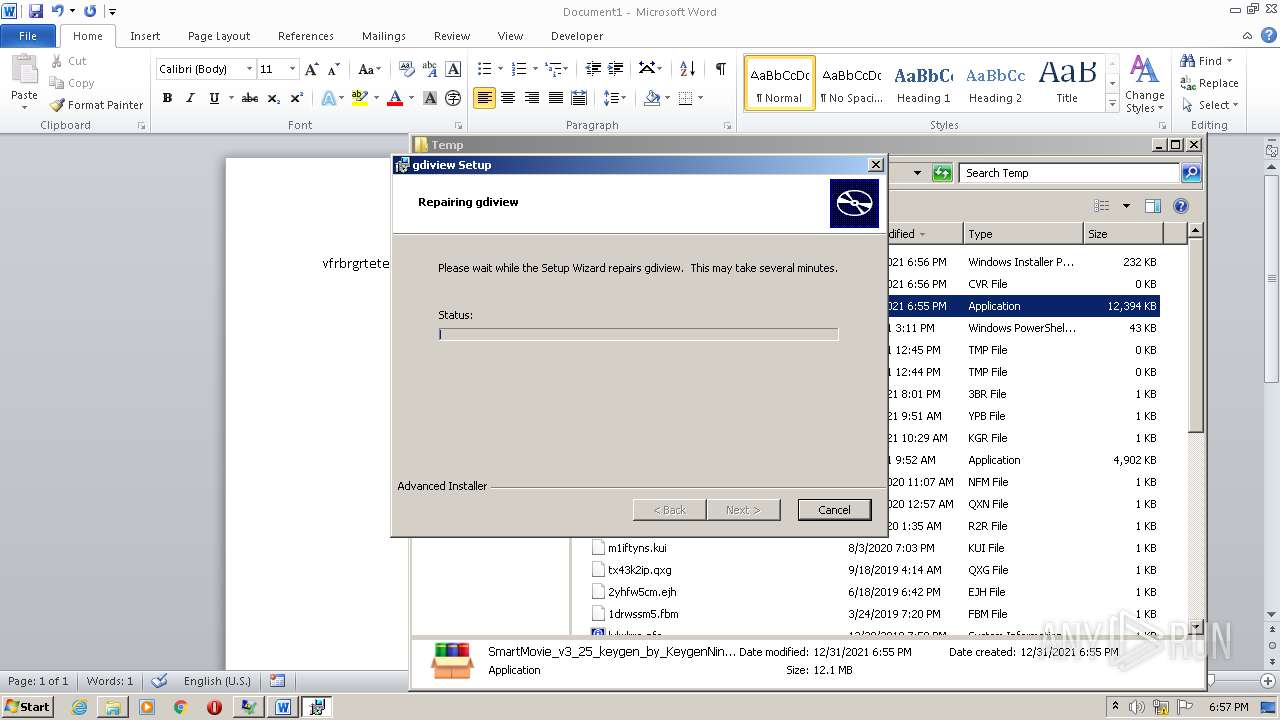Open Borders dropdown arrow
1280x720 pixels.
point(700,98)
